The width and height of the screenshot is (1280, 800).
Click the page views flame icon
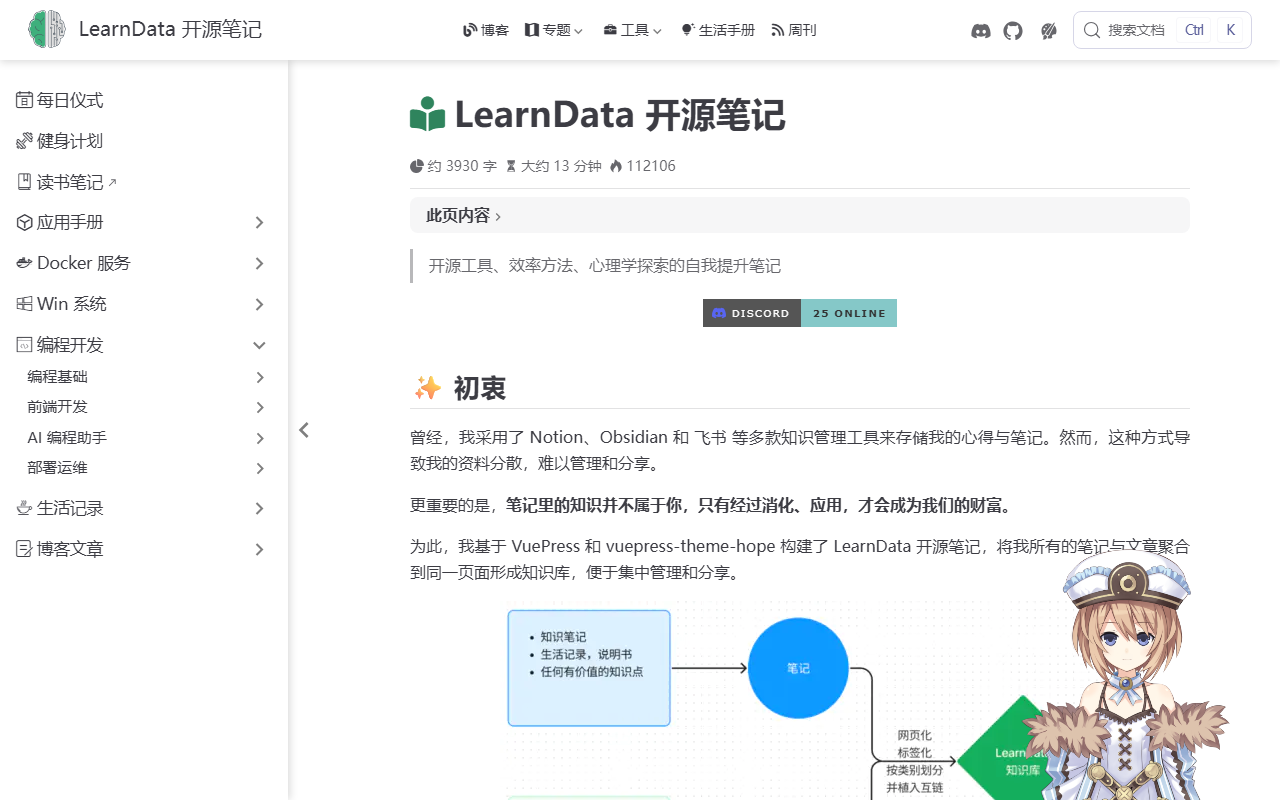(616, 166)
